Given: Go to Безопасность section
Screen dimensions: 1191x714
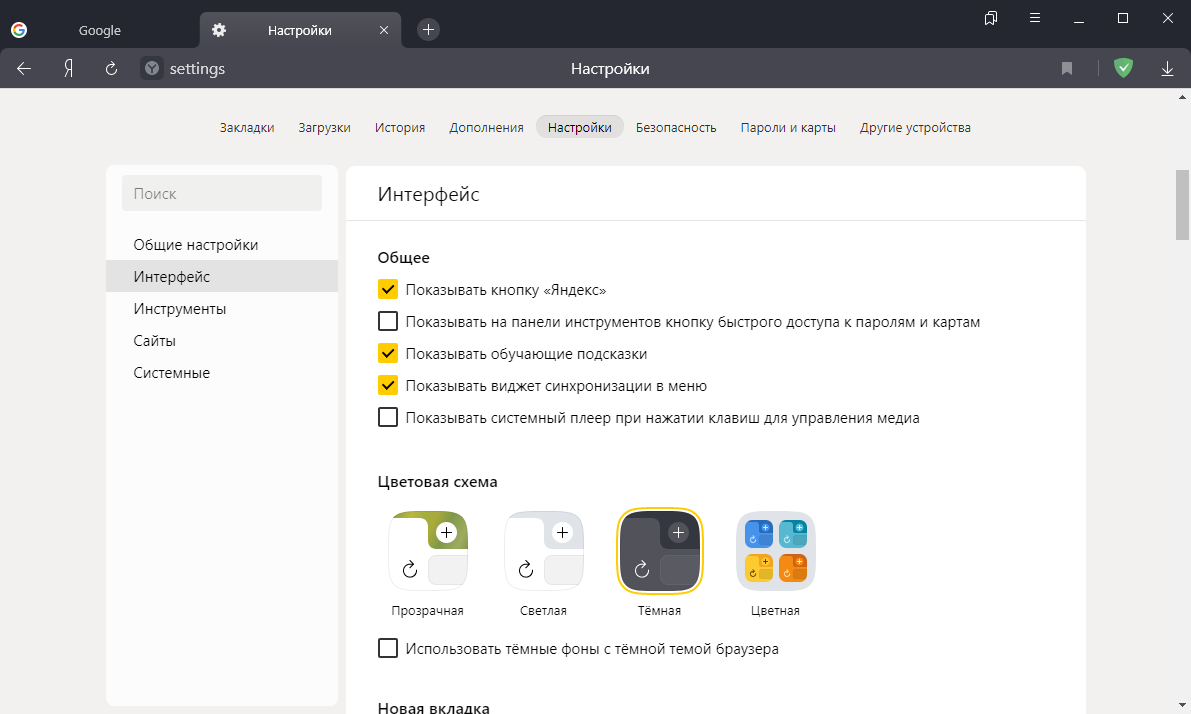Looking at the screenshot, I should pos(676,127).
